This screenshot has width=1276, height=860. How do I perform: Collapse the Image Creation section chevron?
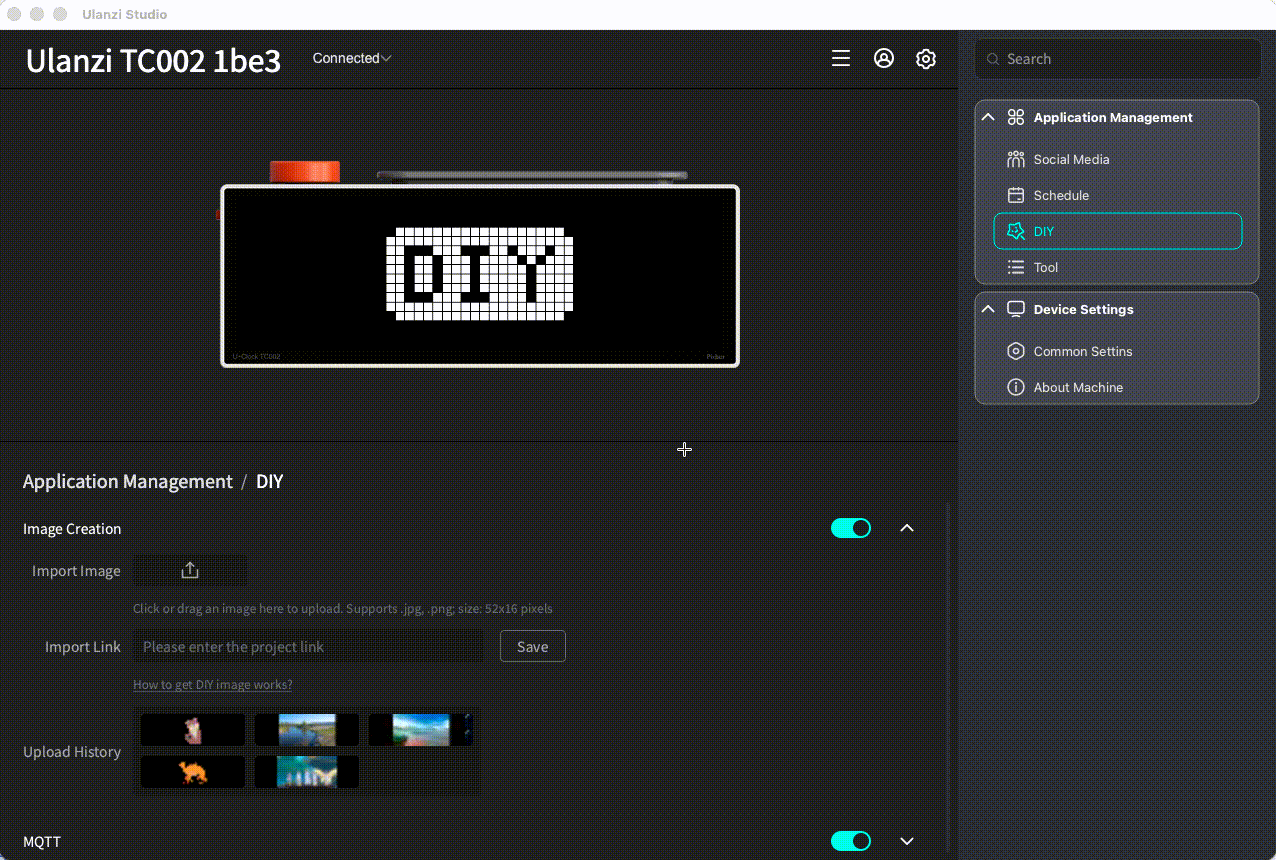(907, 528)
